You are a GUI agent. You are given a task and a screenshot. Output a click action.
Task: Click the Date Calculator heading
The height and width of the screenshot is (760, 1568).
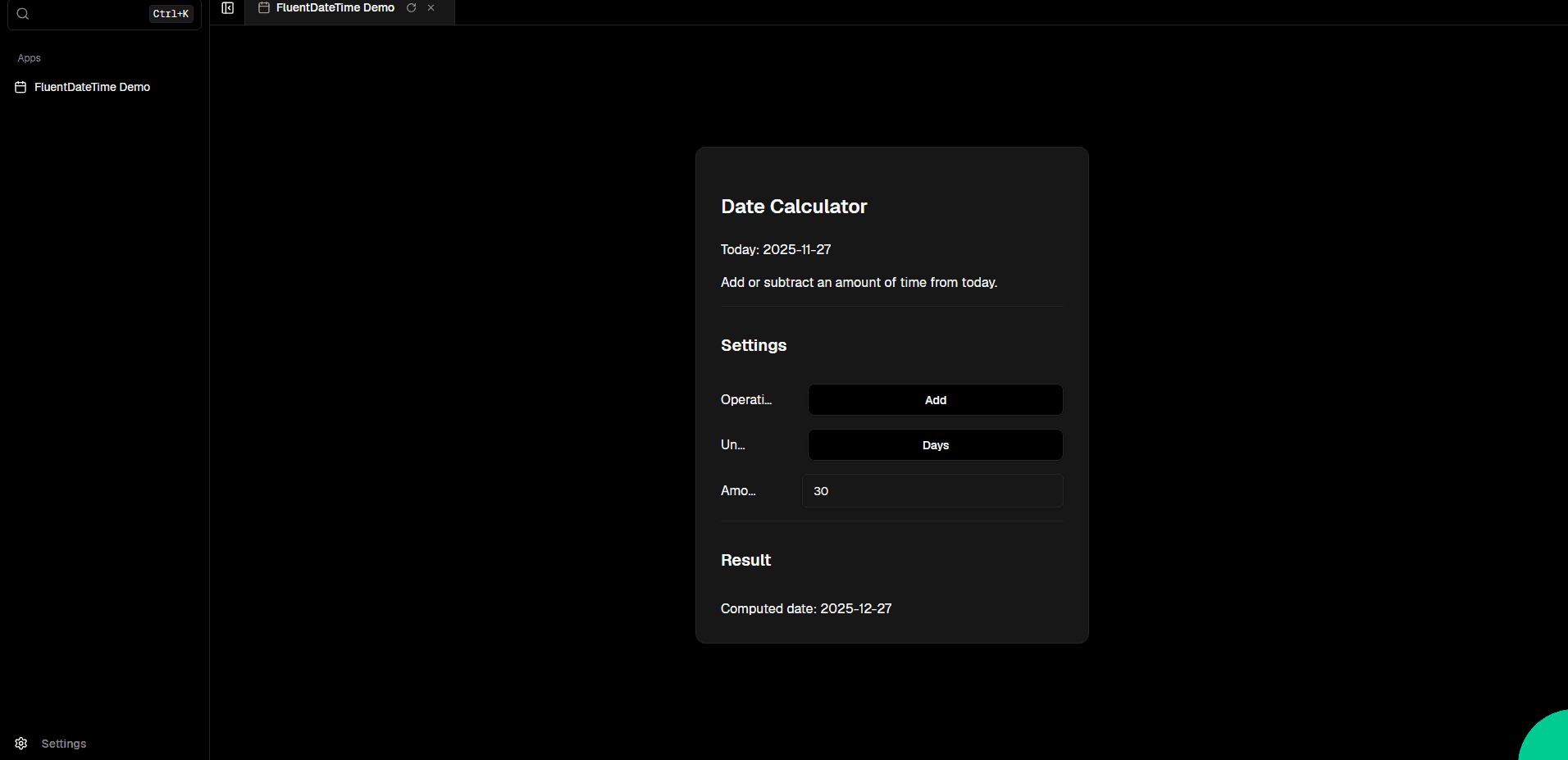793,207
